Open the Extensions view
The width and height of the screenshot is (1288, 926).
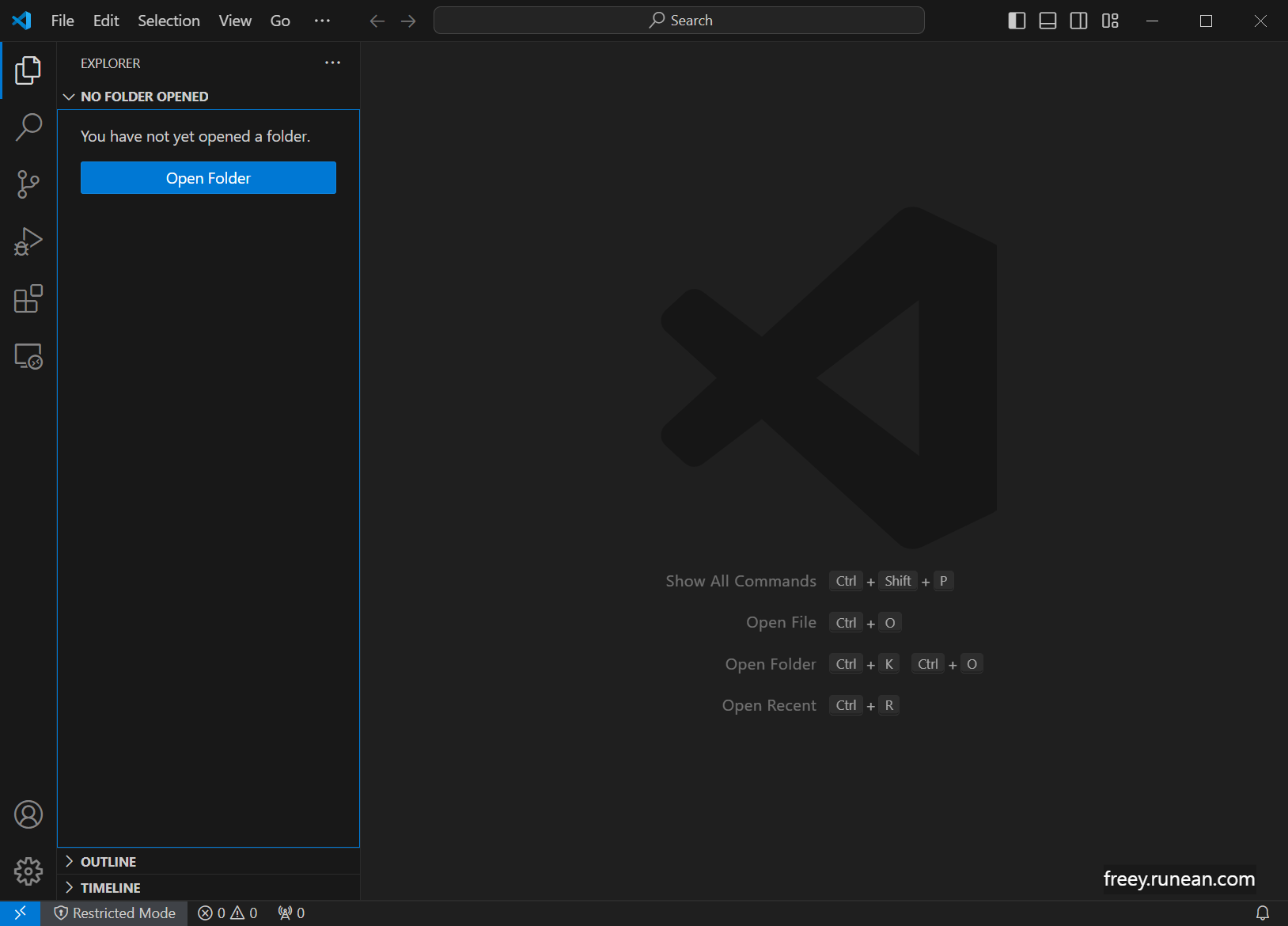coord(28,299)
